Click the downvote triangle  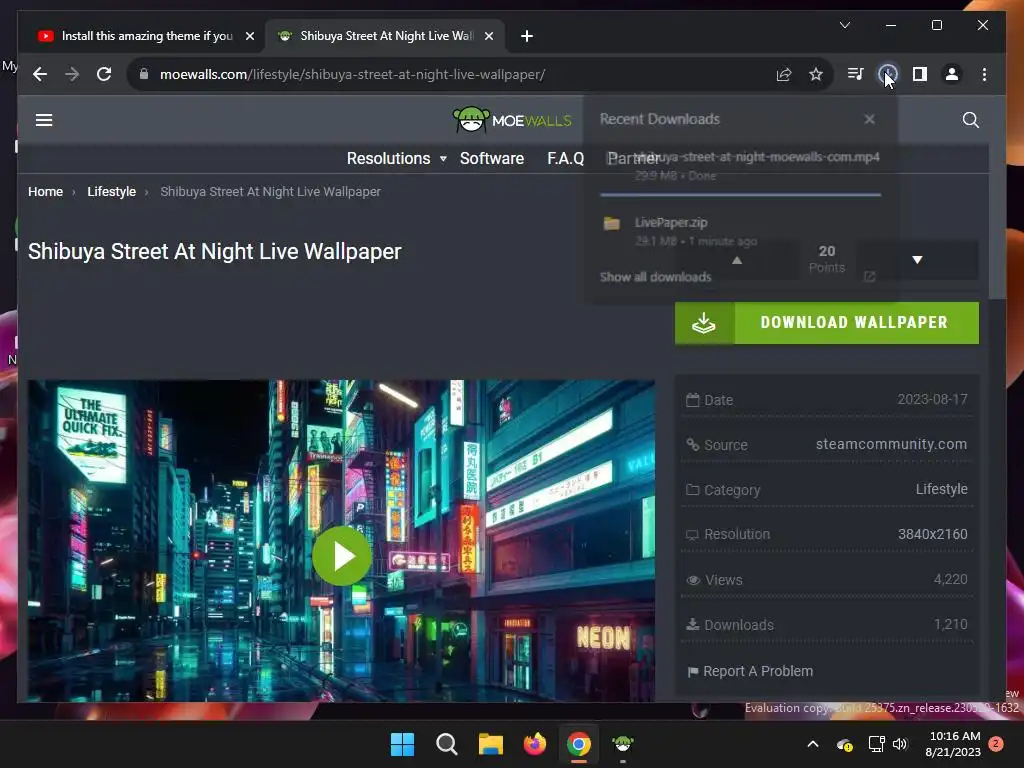coord(917,260)
